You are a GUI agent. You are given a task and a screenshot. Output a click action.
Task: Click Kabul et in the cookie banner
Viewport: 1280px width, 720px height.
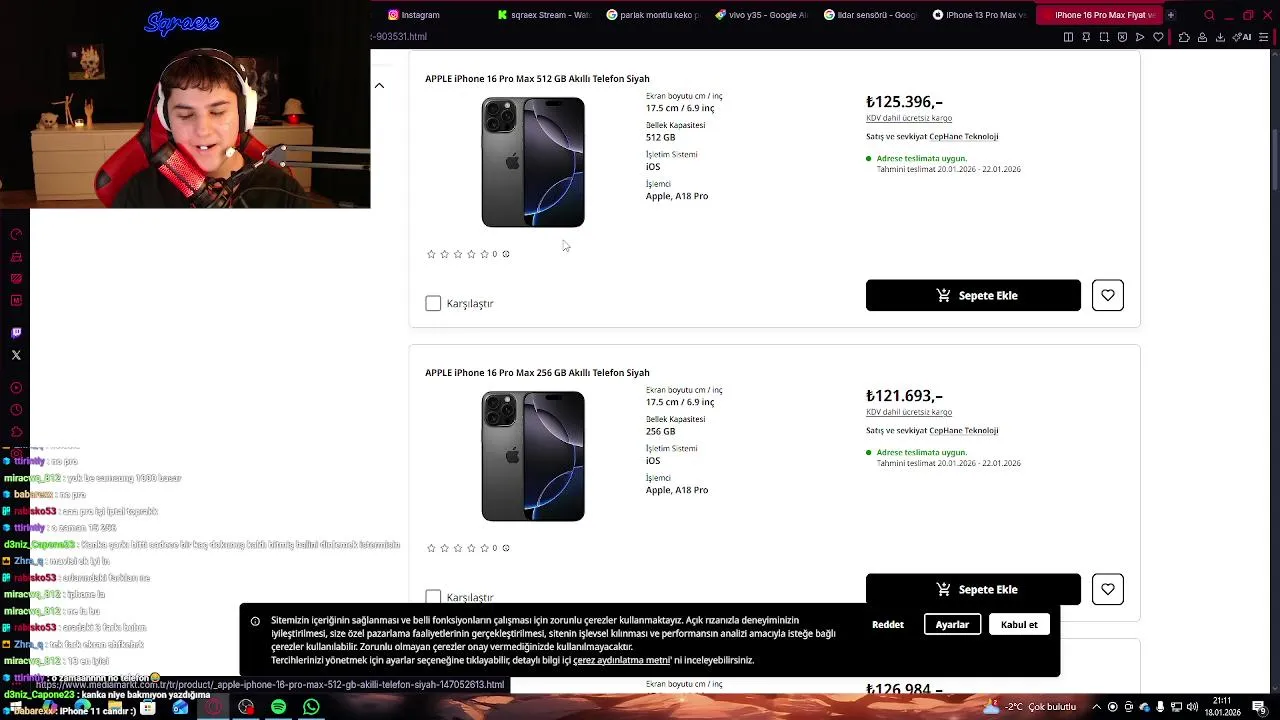coord(1019,624)
